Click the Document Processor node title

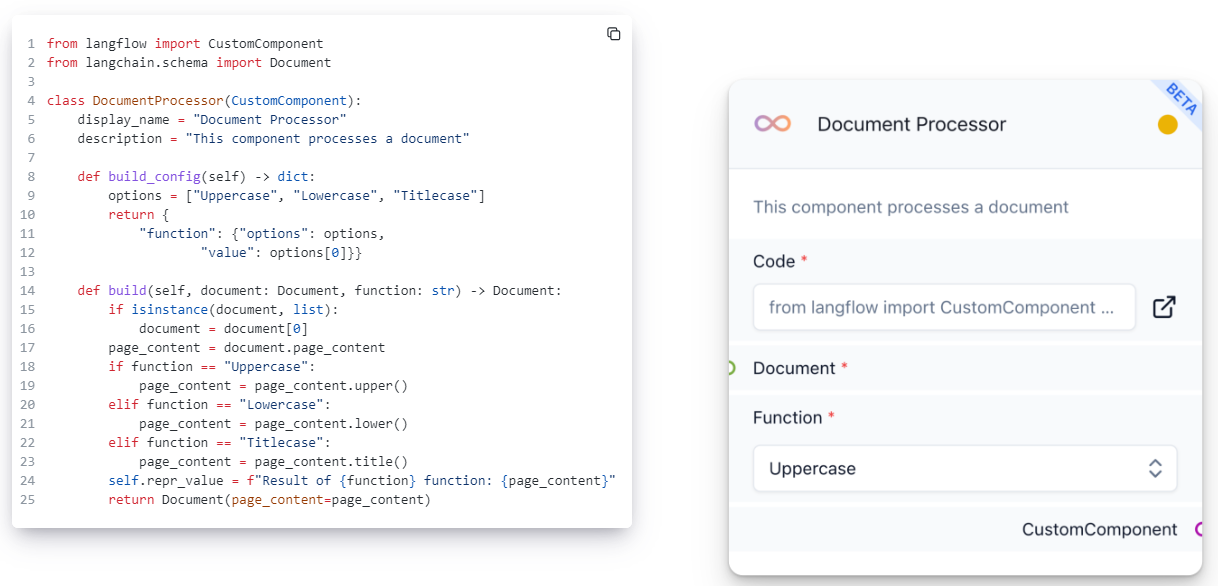[902, 123]
